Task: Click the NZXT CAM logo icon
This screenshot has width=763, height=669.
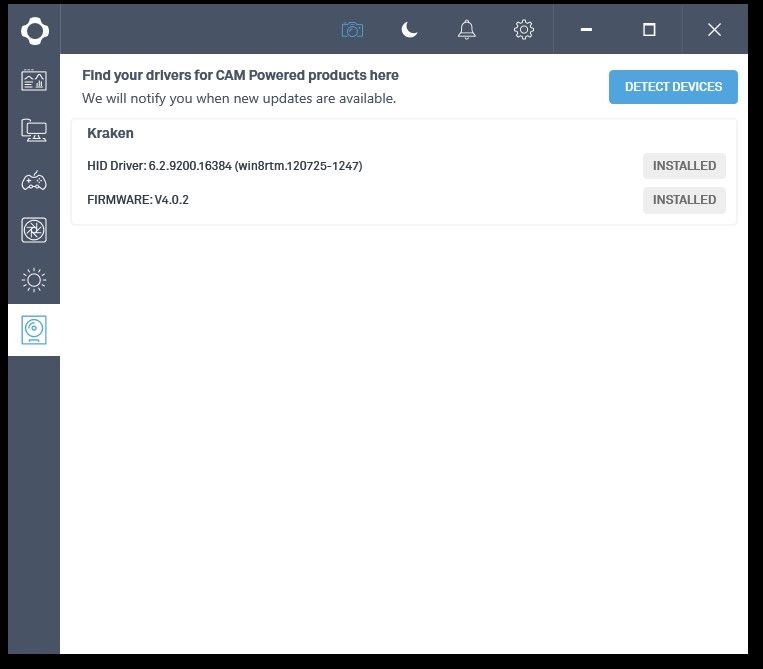Action: (x=35, y=31)
